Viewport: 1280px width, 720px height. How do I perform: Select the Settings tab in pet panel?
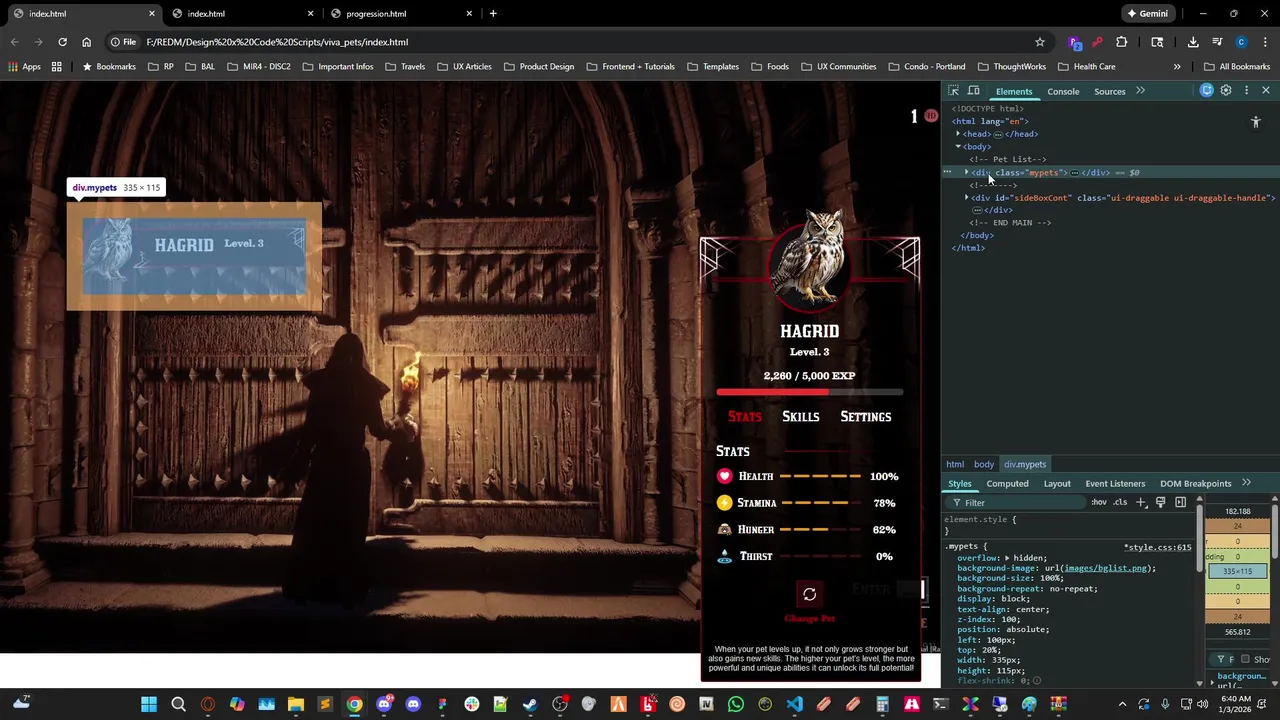(x=866, y=417)
